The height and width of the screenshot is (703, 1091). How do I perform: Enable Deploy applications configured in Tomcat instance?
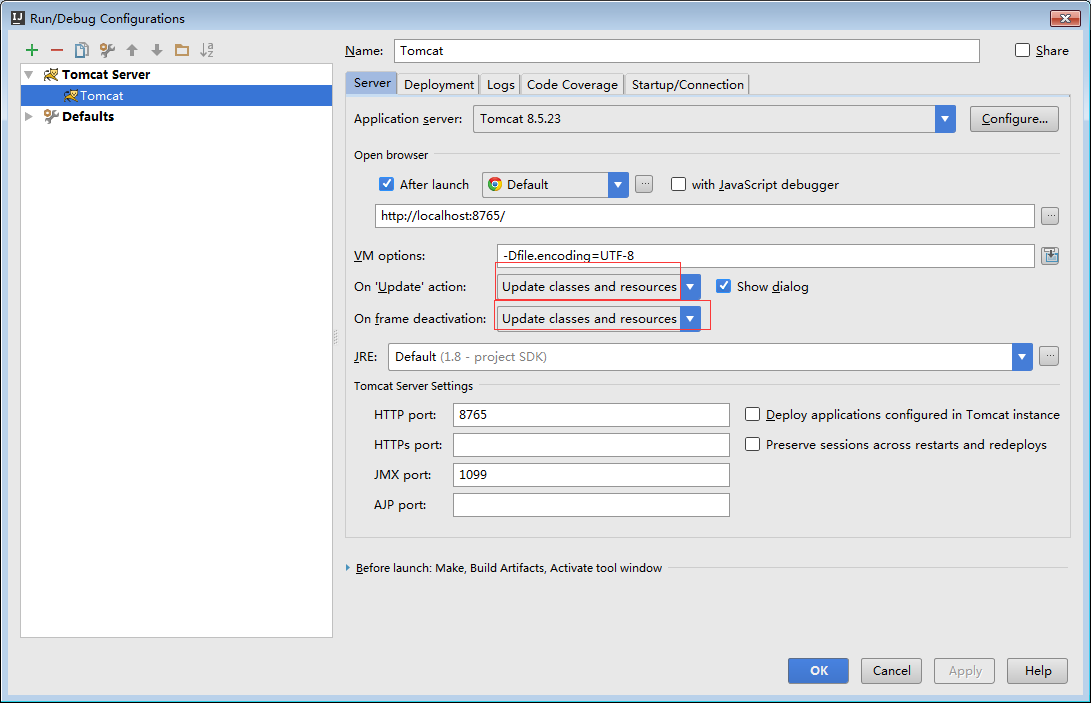[752, 414]
